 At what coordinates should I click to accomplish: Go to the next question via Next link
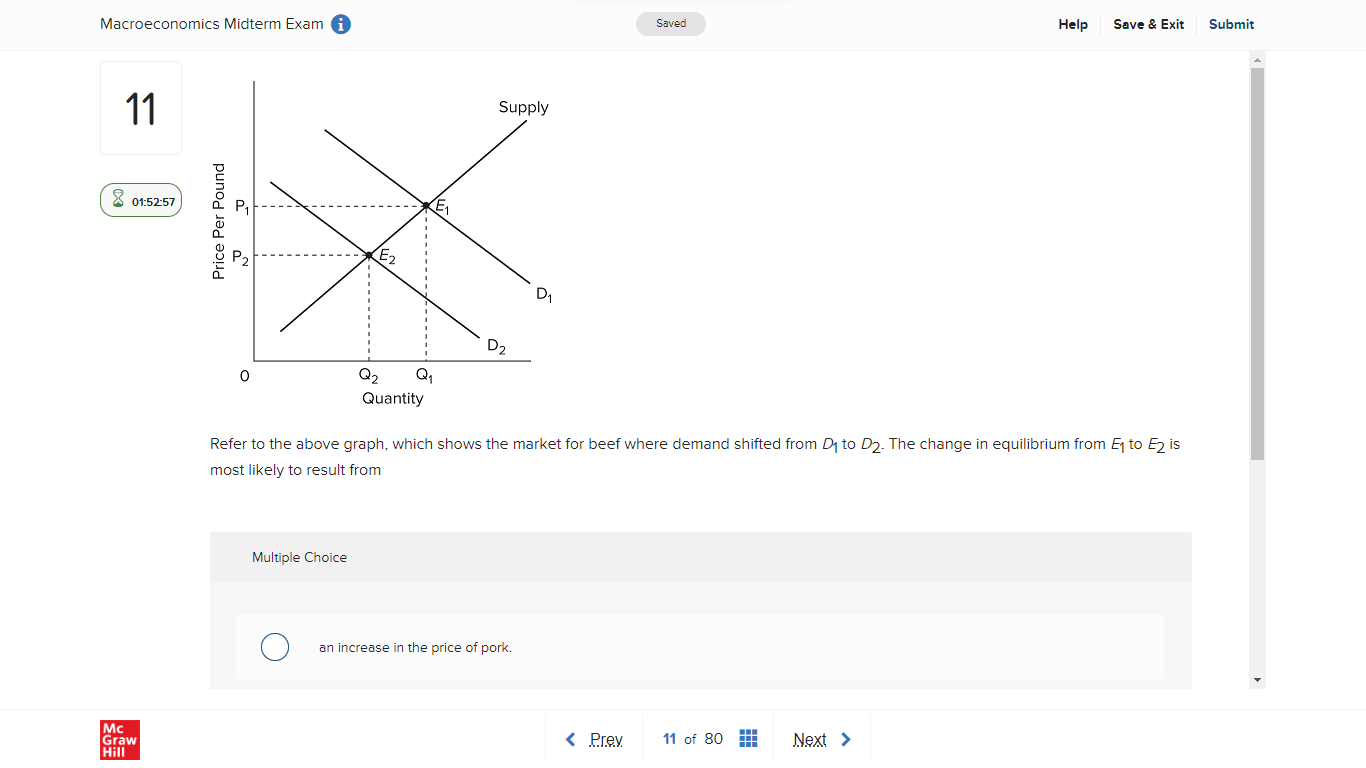pyautogui.click(x=809, y=738)
